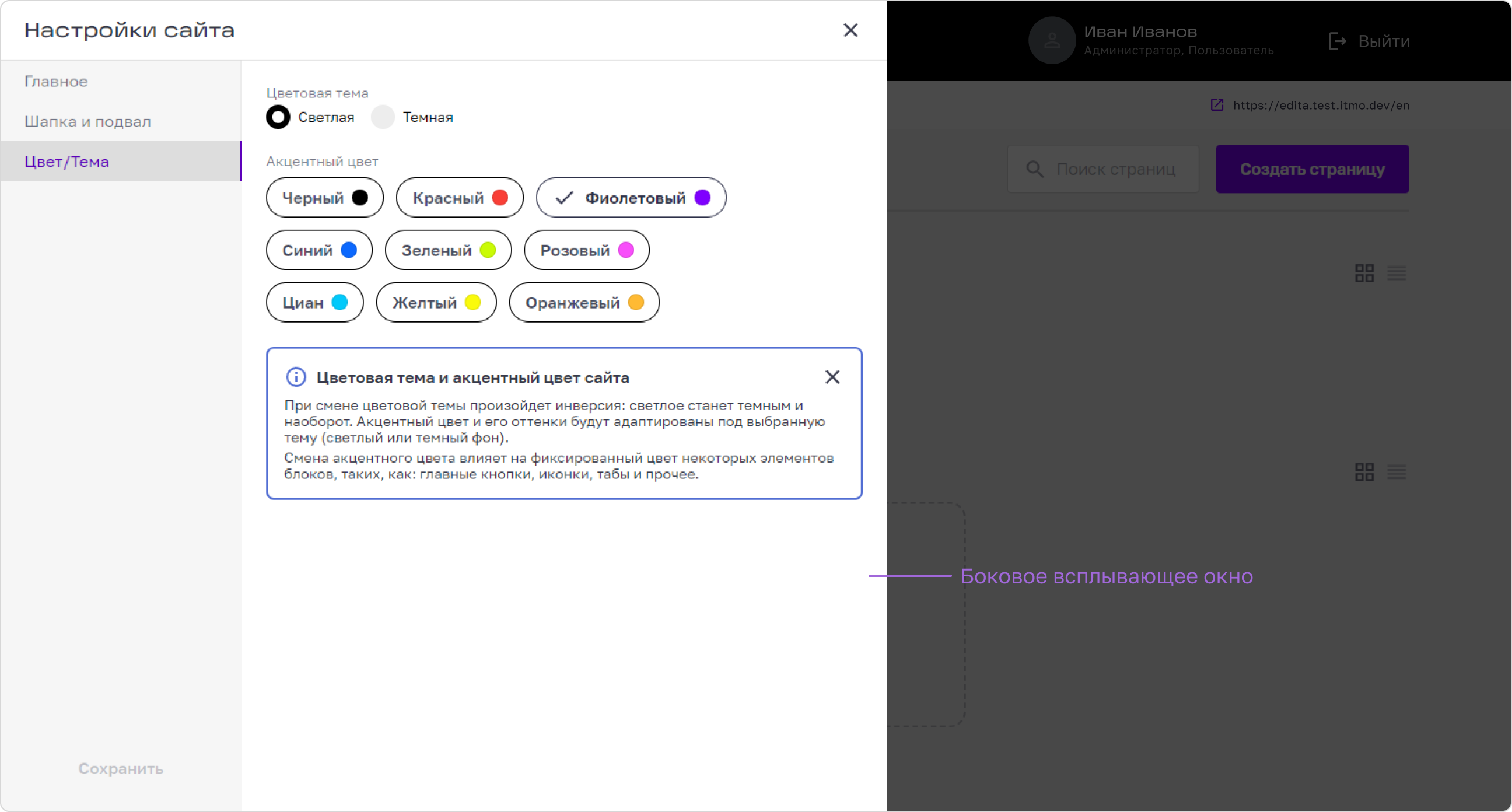Open the Цвет/Тема section

121,162
